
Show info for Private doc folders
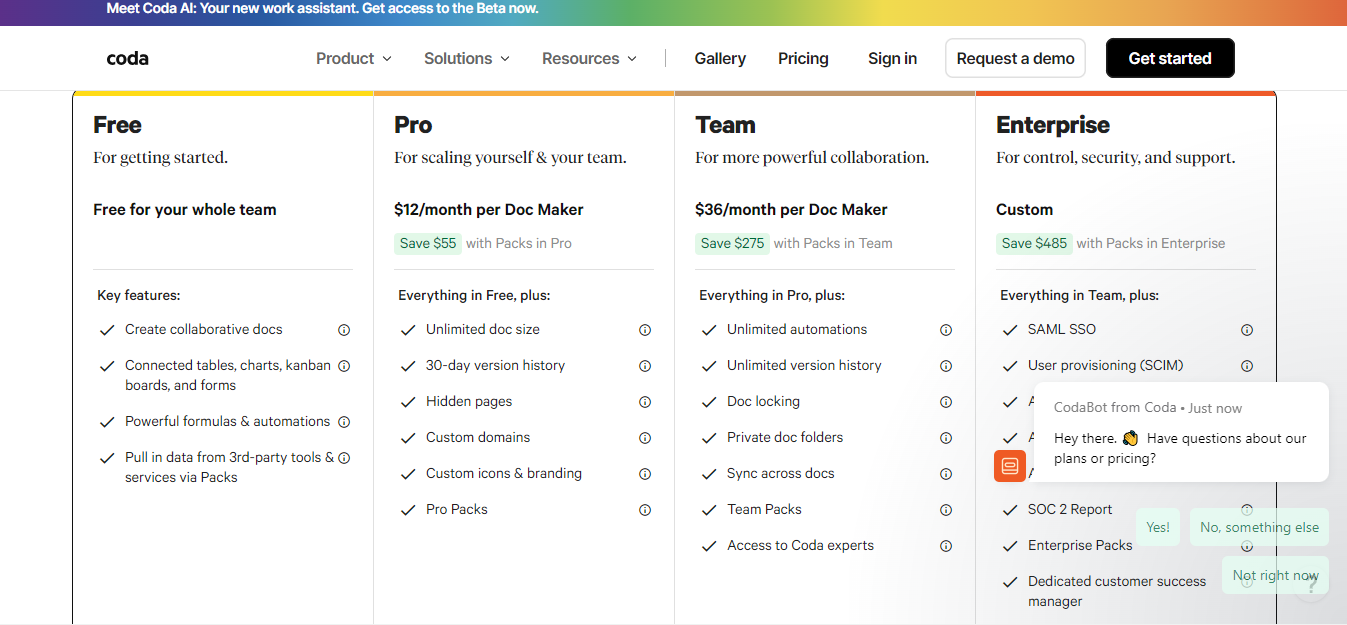946,438
